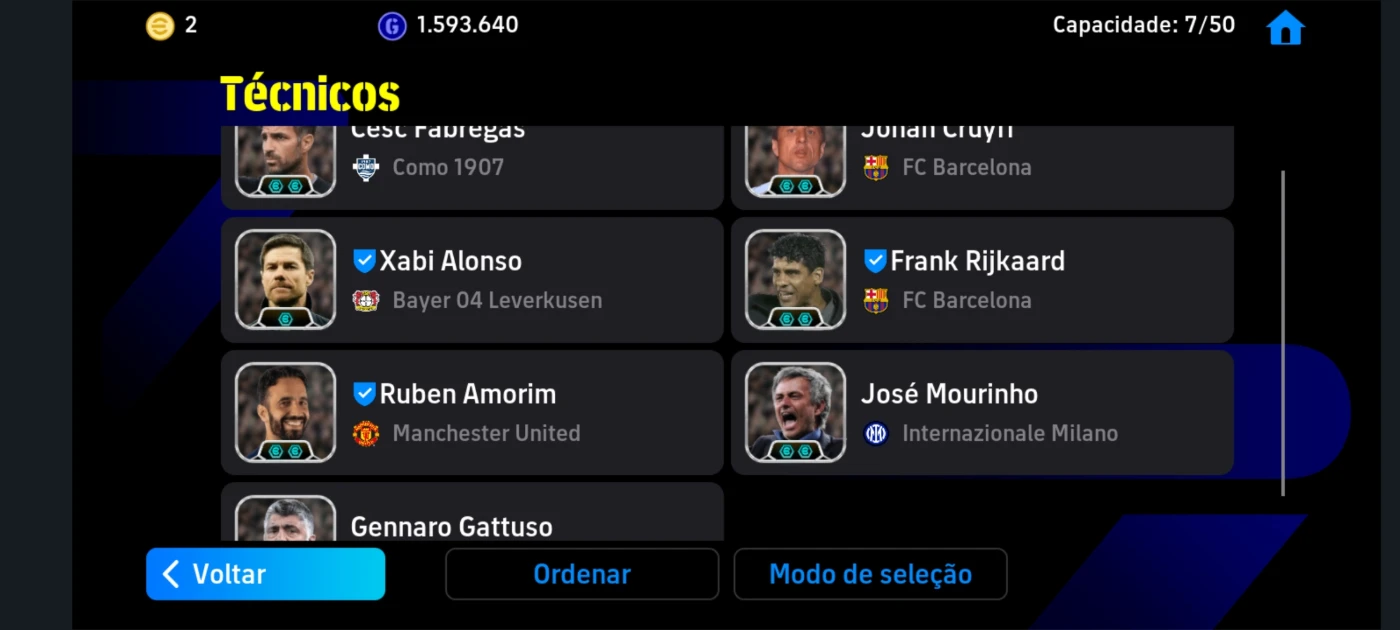Tap the blue home icon
Image resolution: width=1400 pixels, height=630 pixels.
pyautogui.click(x=1285, y=28)
